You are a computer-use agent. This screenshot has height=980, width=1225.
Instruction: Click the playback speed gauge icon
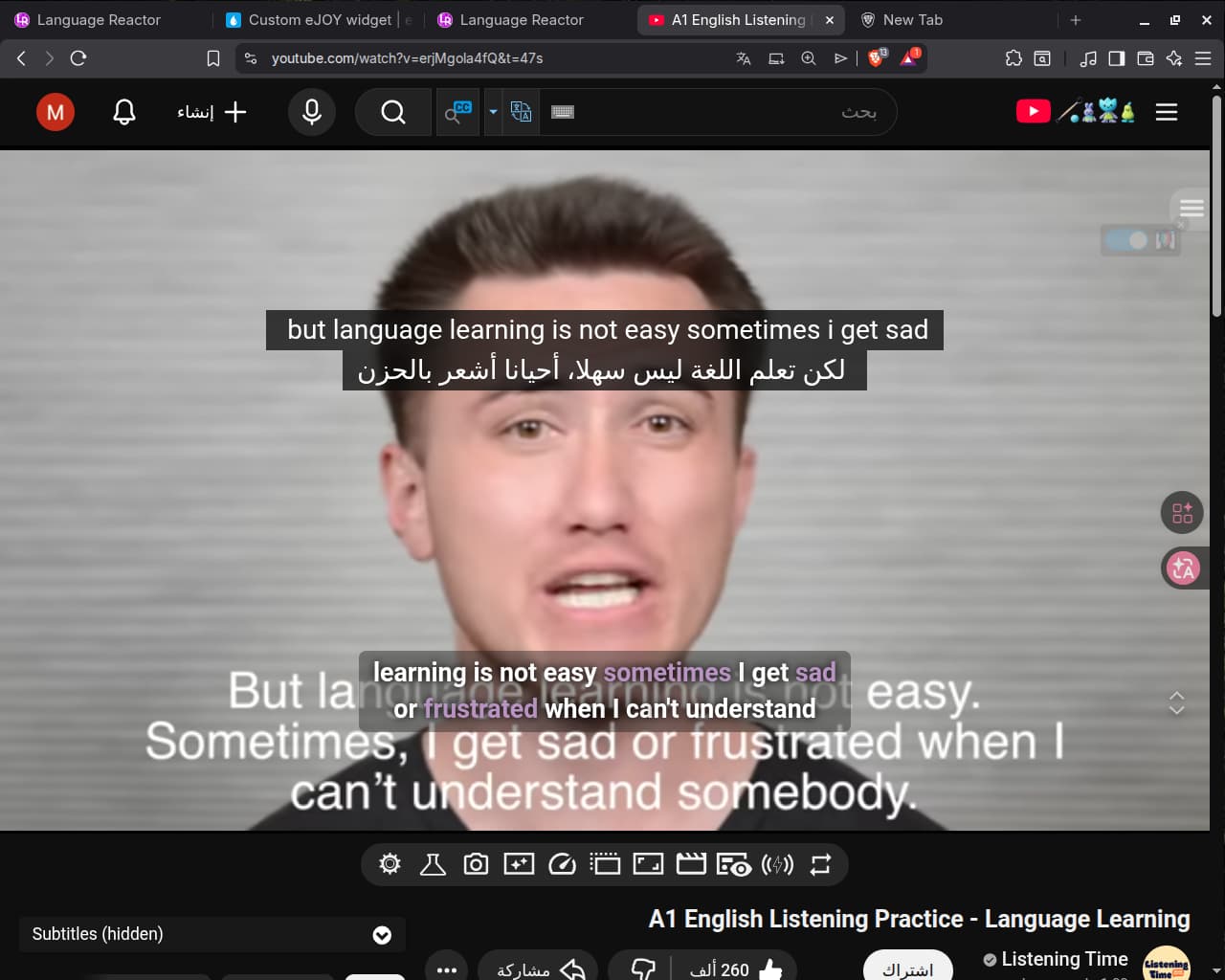(562, 865)
